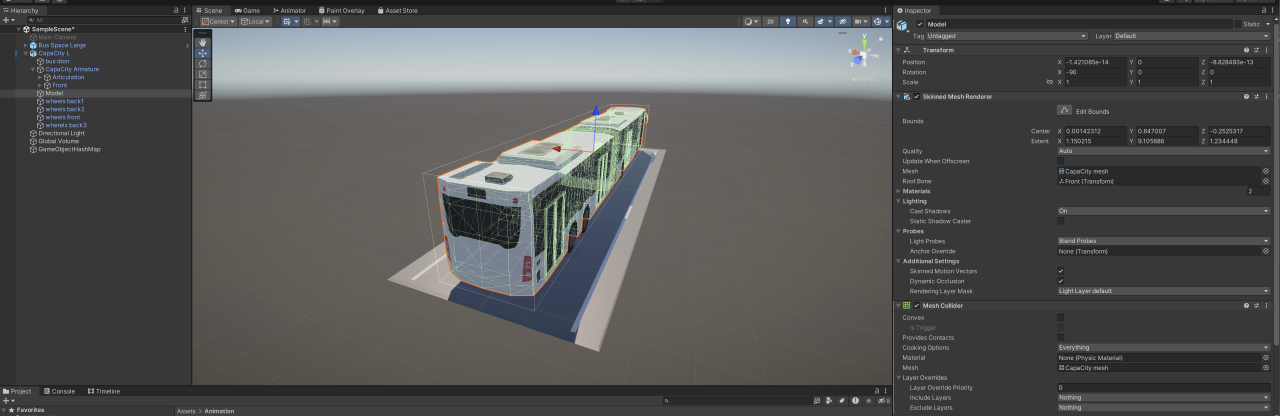Image resolution: width=1280 pixels, height=416 pixels.
Task: Toggle scene lighting bulb icon
Action: [787, 21]
